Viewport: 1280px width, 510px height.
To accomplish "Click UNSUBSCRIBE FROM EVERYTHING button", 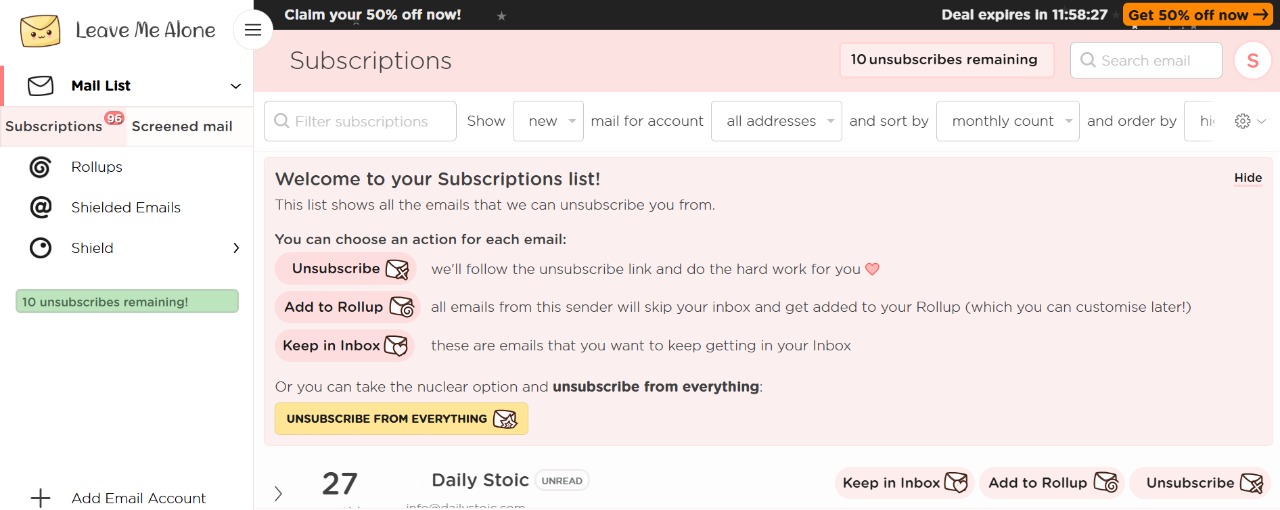I will click(x=401, y=419).
